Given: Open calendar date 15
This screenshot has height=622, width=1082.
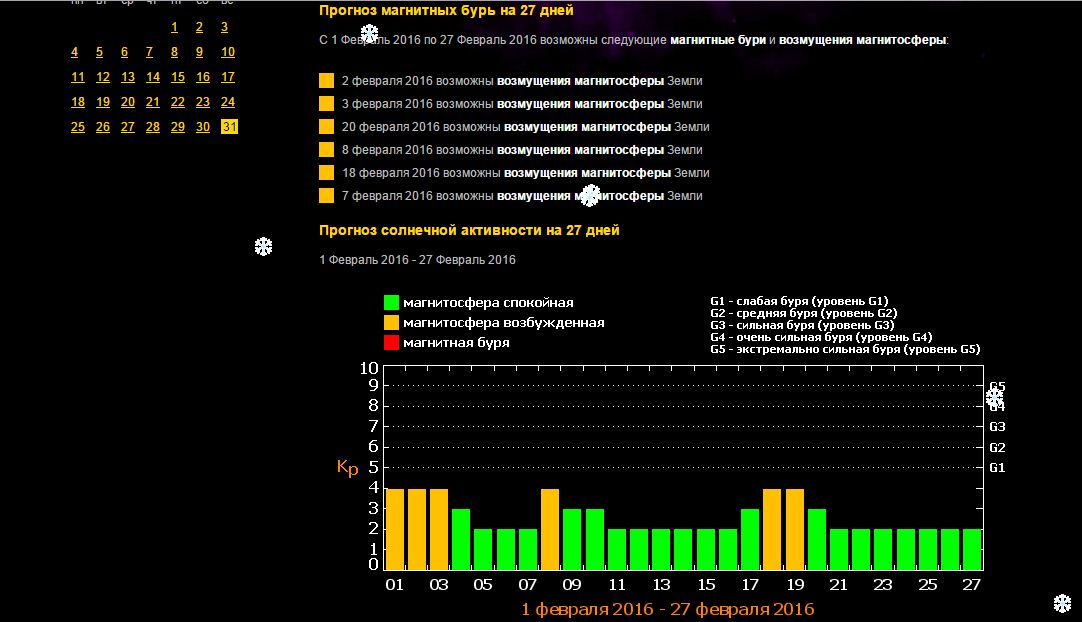Looking at the screenshot, I should click(178, 77).
